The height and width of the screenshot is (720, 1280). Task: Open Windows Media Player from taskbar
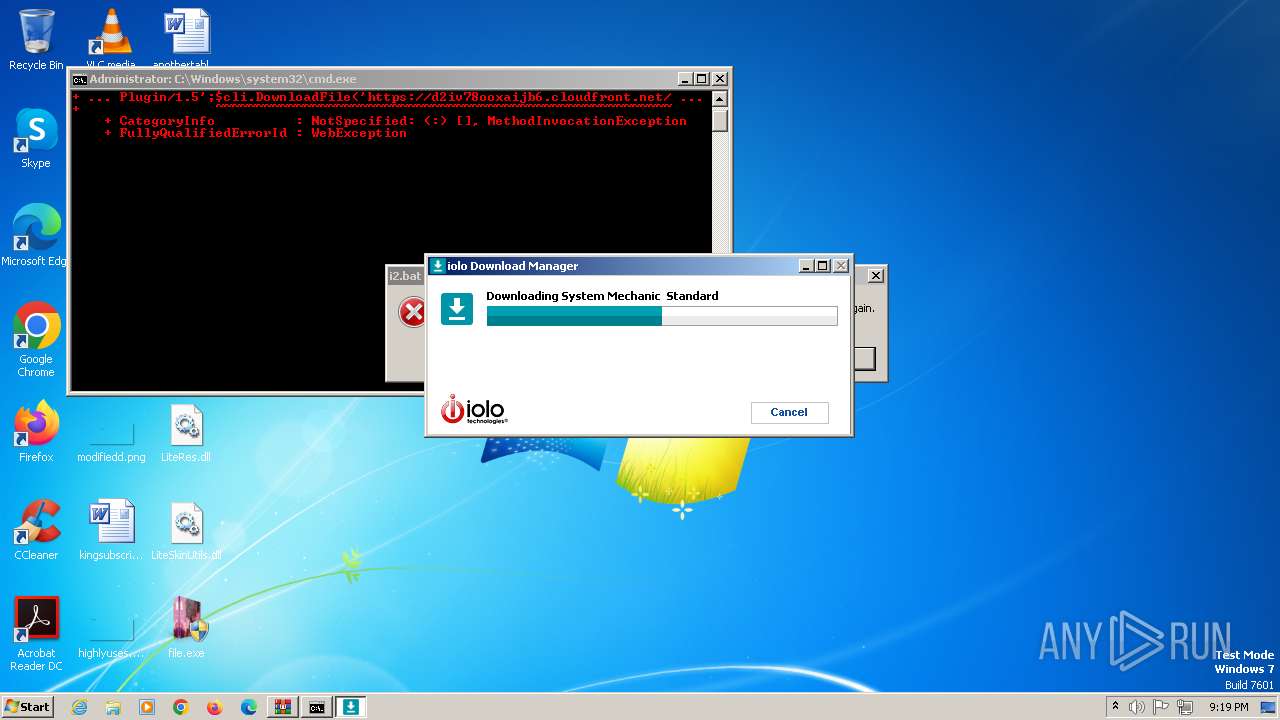click(147, 707)
